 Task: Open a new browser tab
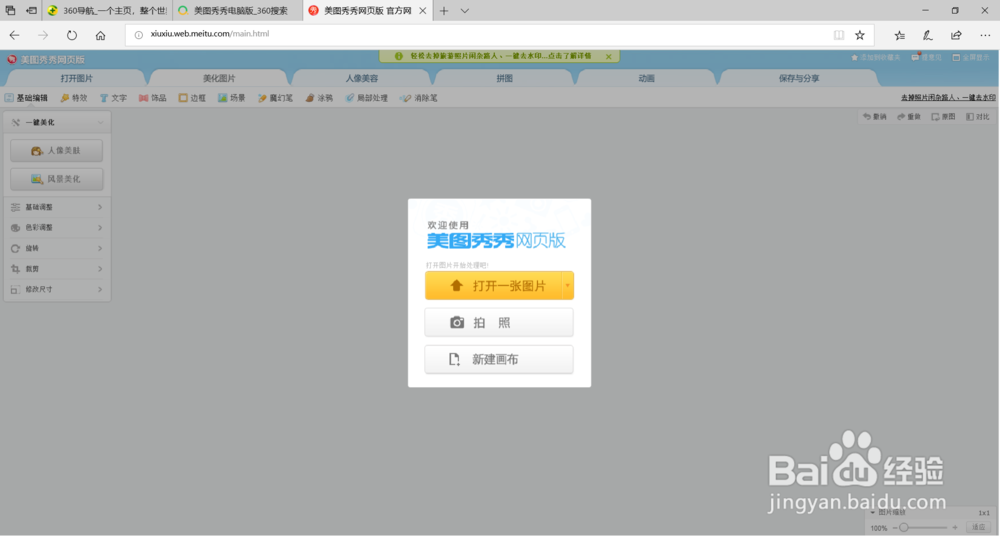tap(444, 11)
